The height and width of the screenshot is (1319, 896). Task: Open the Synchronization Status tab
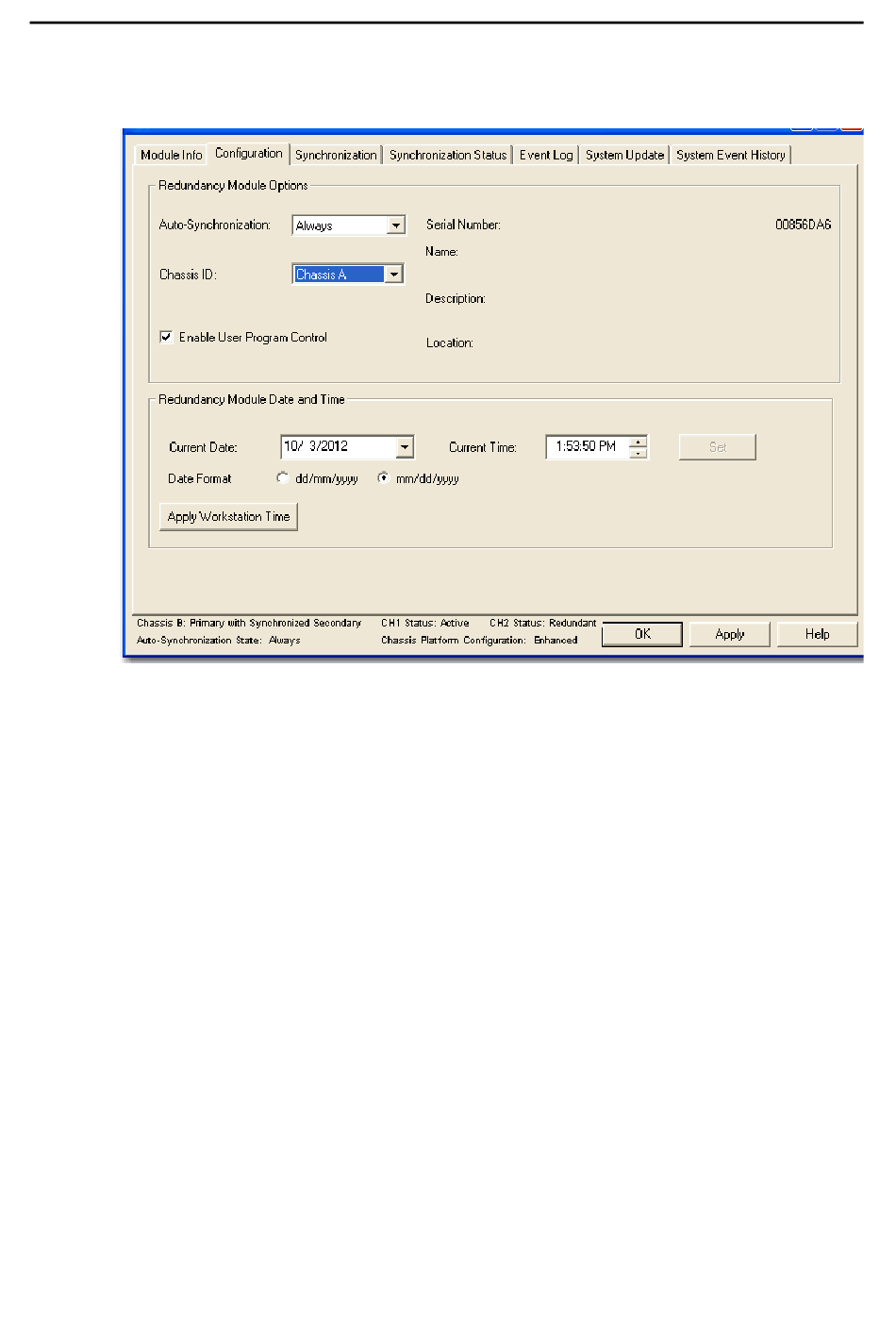pos(448,155)
